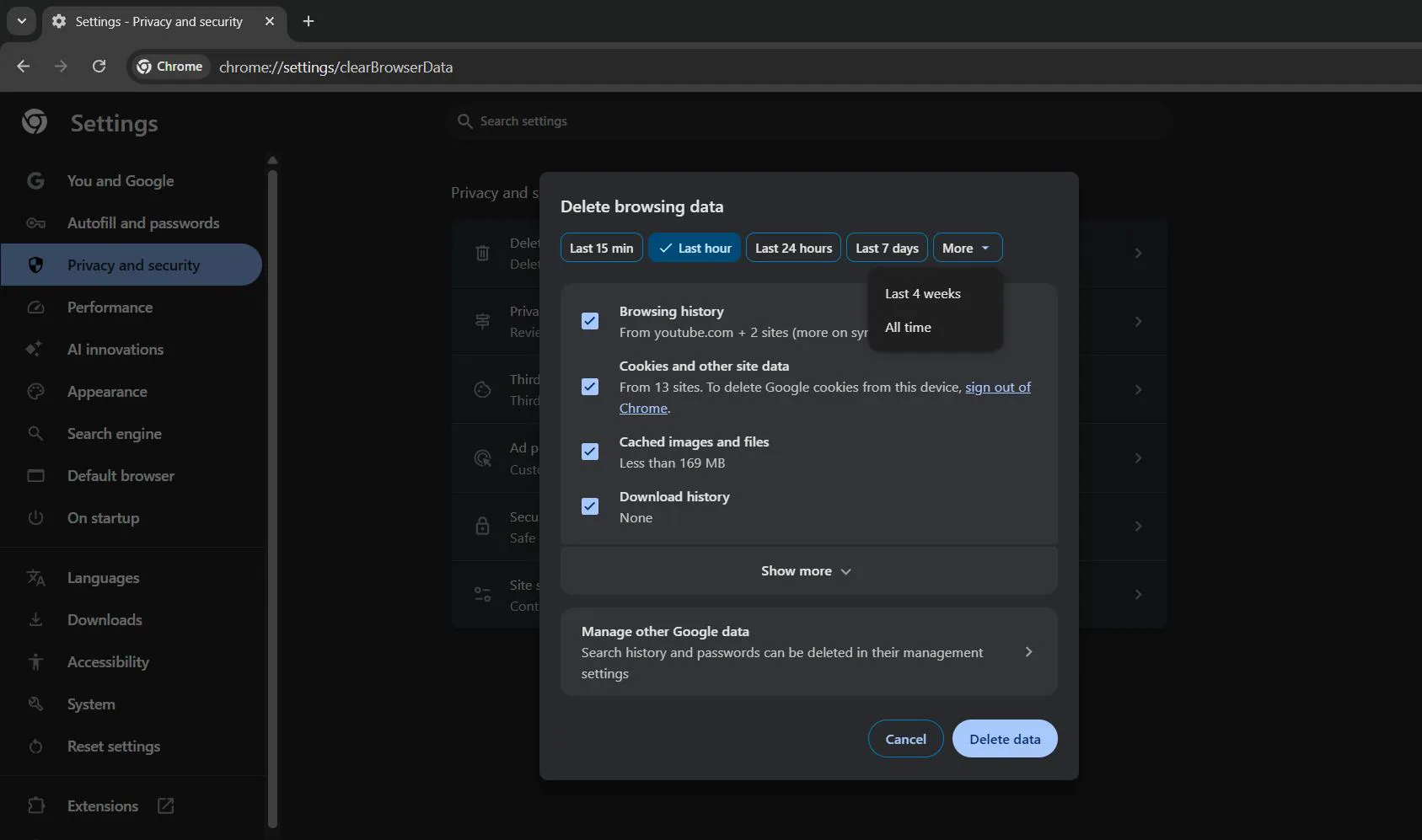
Task: Uncheck Cached images and files
Action: tap(589, 452)
